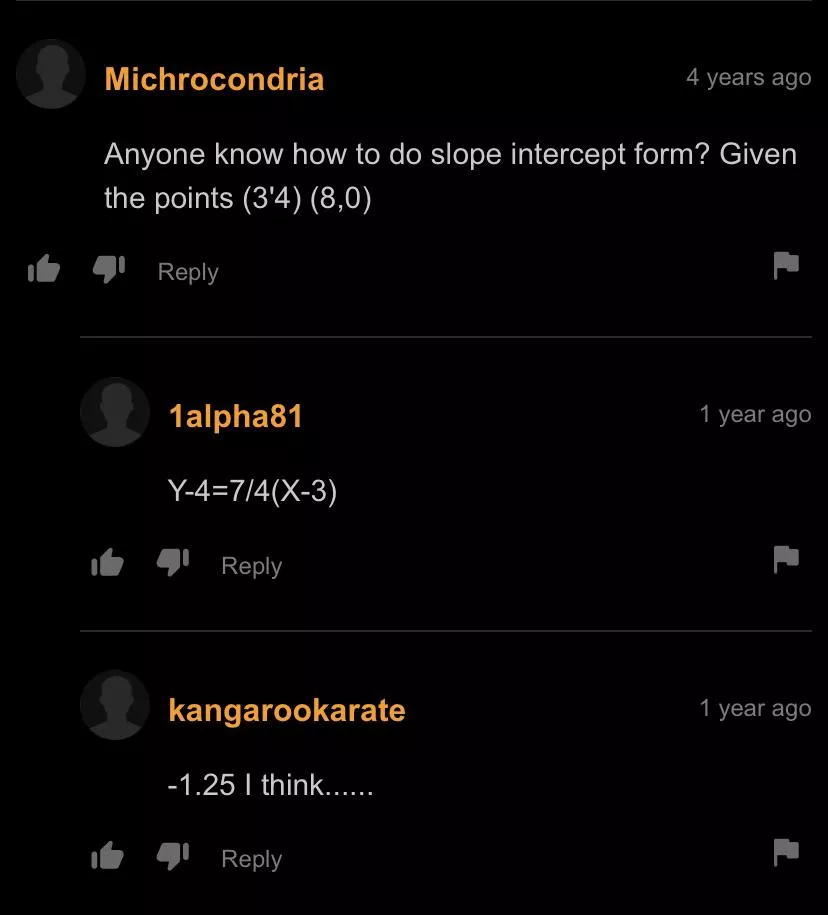The width and height of the screenshot is (828, 915).
Task: Visit kangarookarate's profile link
Action: pyautogui.click(x=287, y=711)
